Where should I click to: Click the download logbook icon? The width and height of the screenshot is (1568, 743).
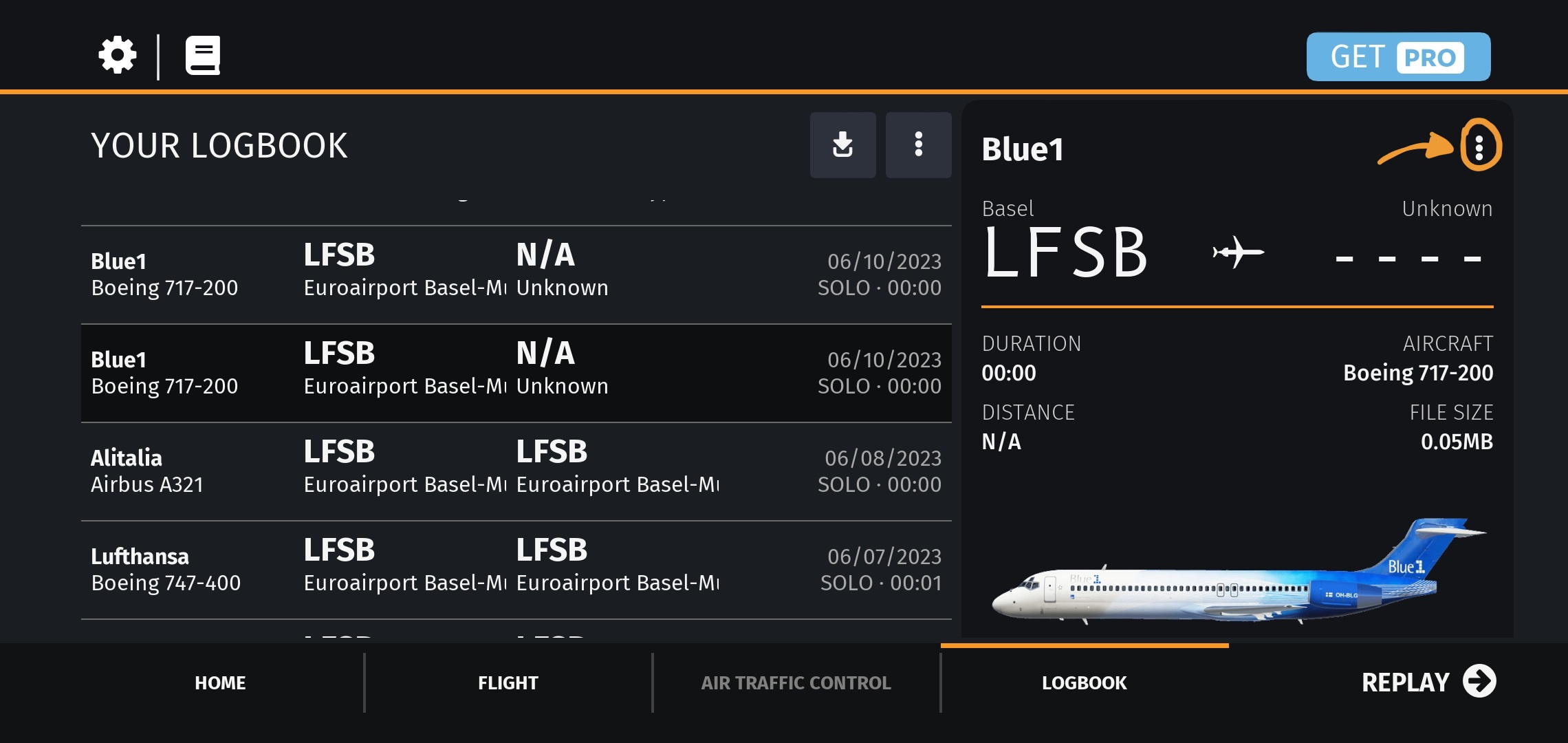[x=842, y=145]
